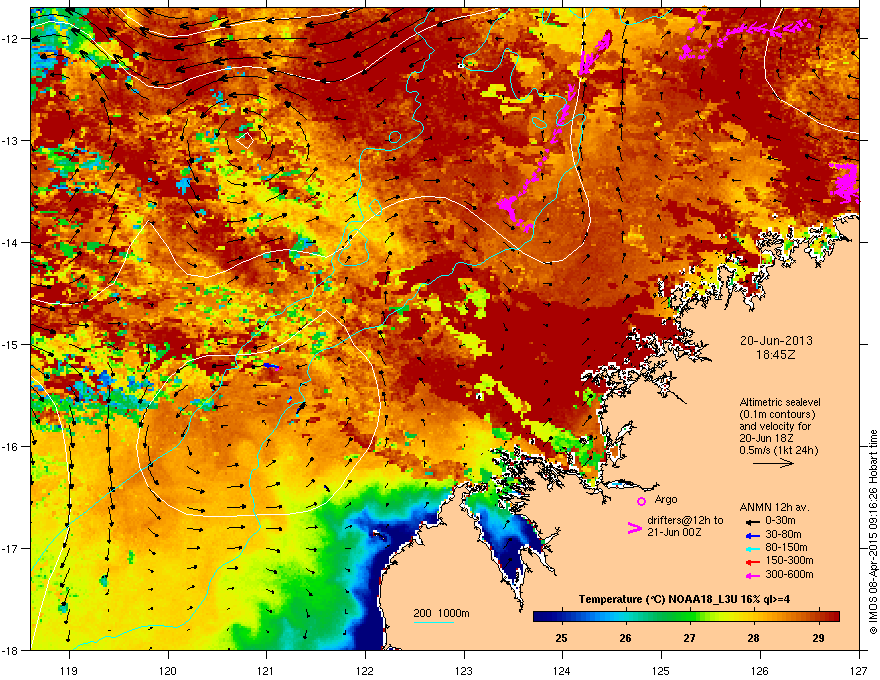Select the cyan 80-150m arrow legend symbol

(x=752, y=549)
